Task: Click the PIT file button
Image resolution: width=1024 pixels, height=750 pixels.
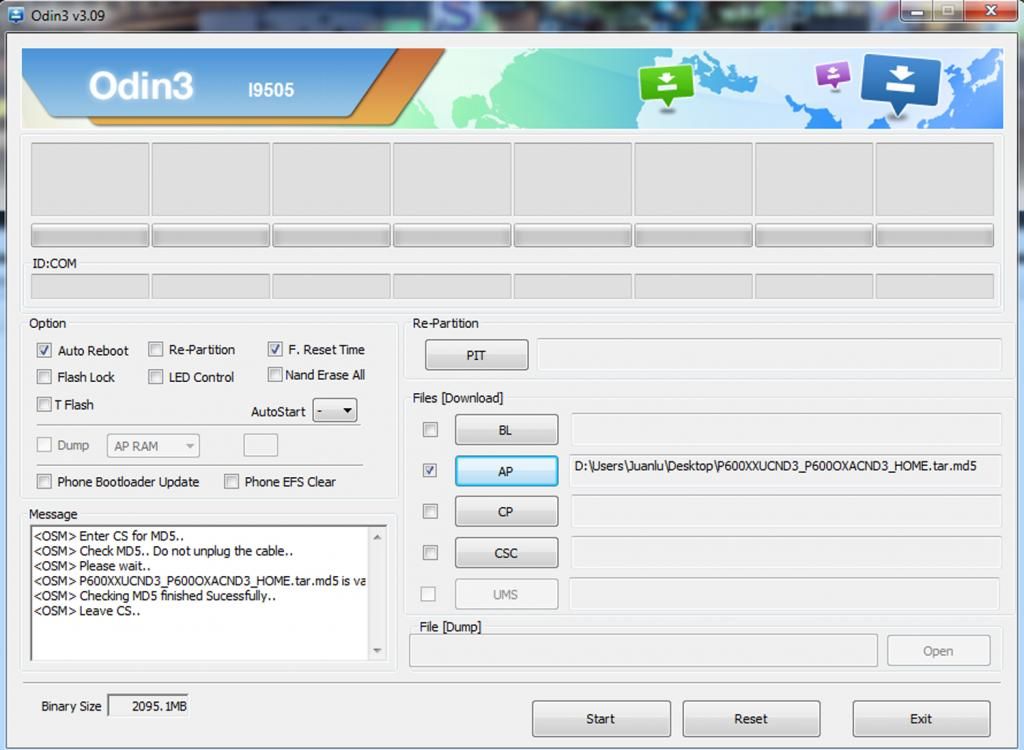Action: click(476, 355)
